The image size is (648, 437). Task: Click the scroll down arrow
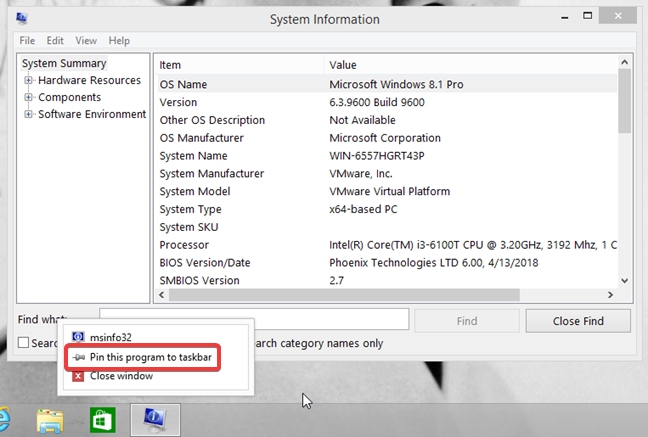pos(624,281)
